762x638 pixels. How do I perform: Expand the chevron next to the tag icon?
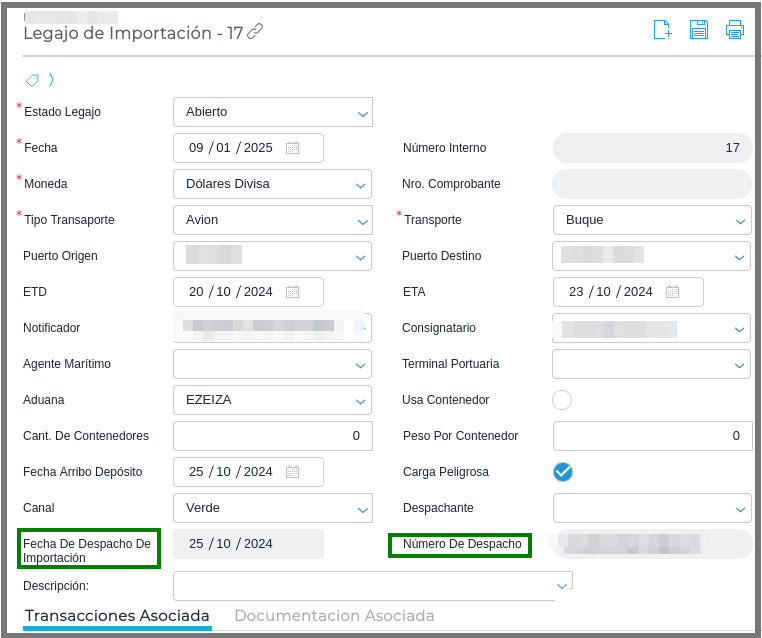click(51, 80)
